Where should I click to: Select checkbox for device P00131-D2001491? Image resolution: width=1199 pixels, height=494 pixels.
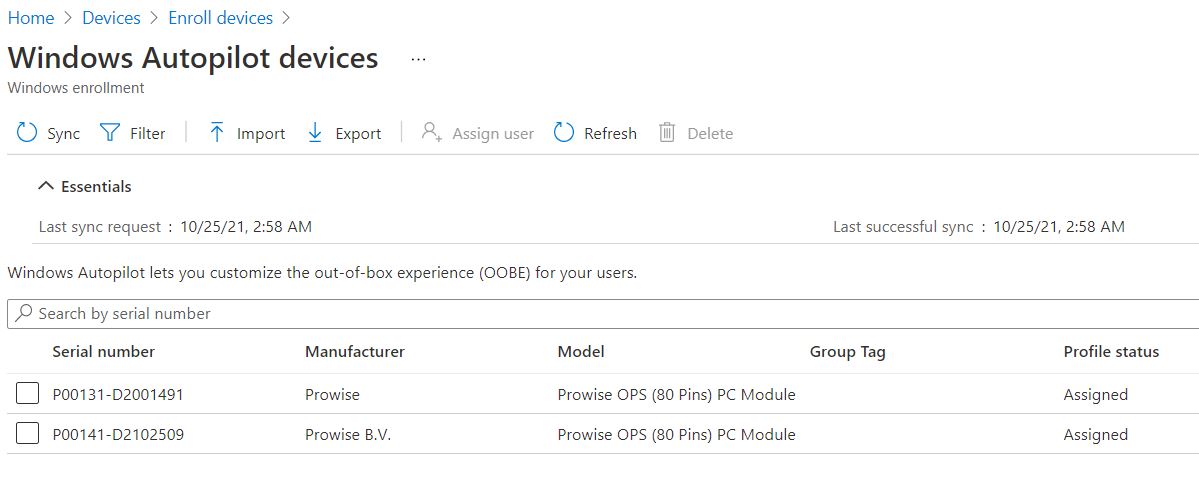pyautogui.click(x=28, y=394)
